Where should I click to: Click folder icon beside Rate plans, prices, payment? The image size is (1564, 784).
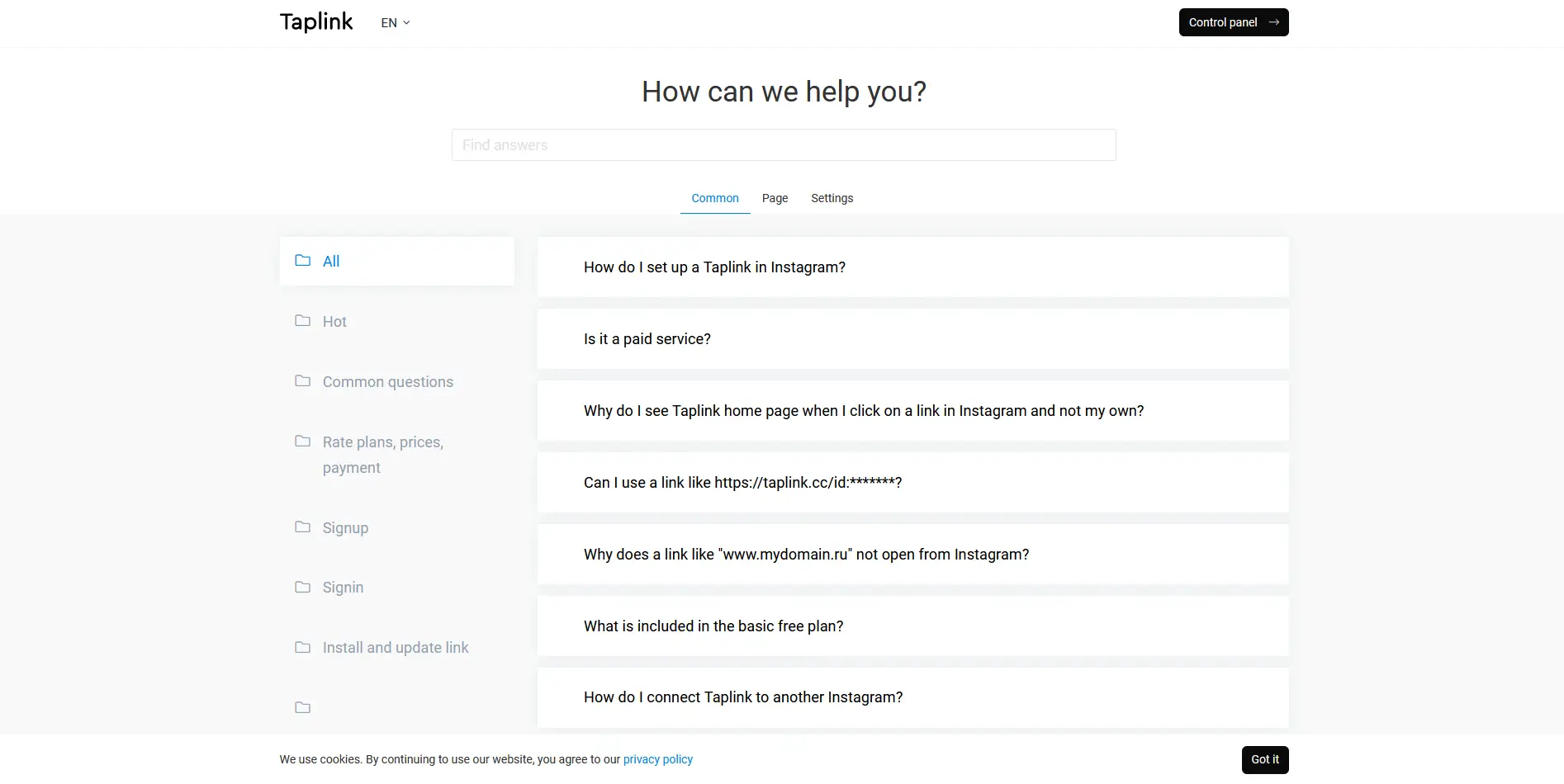[x=303, y=441]
